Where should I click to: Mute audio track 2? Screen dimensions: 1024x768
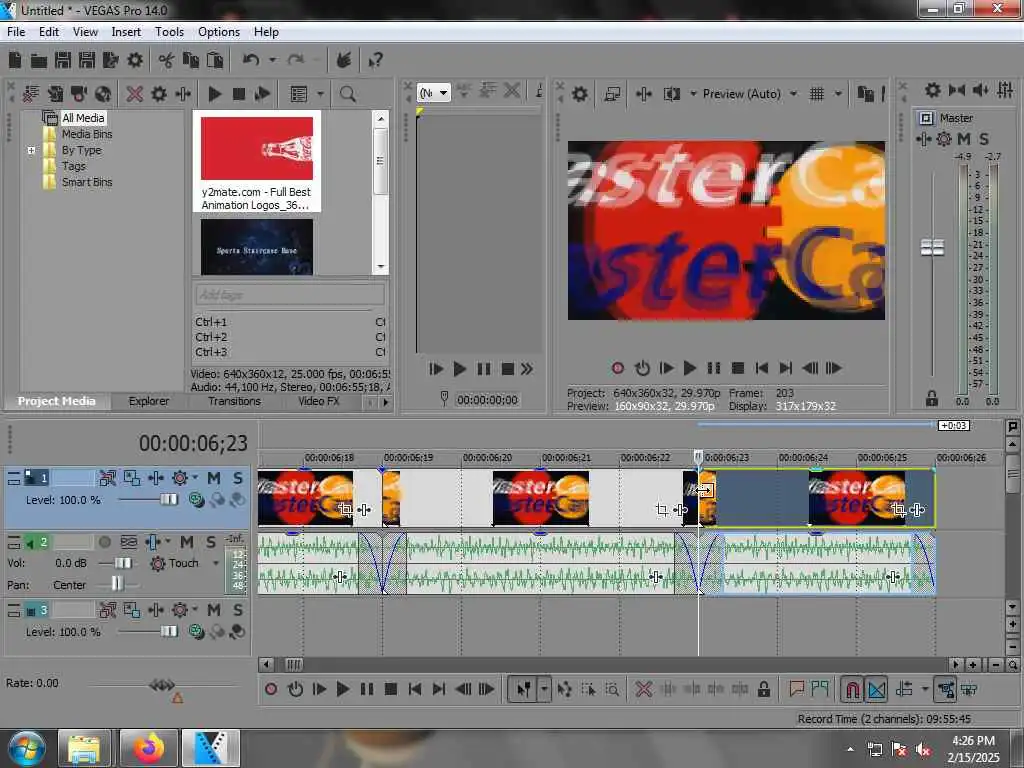point(187,542)
